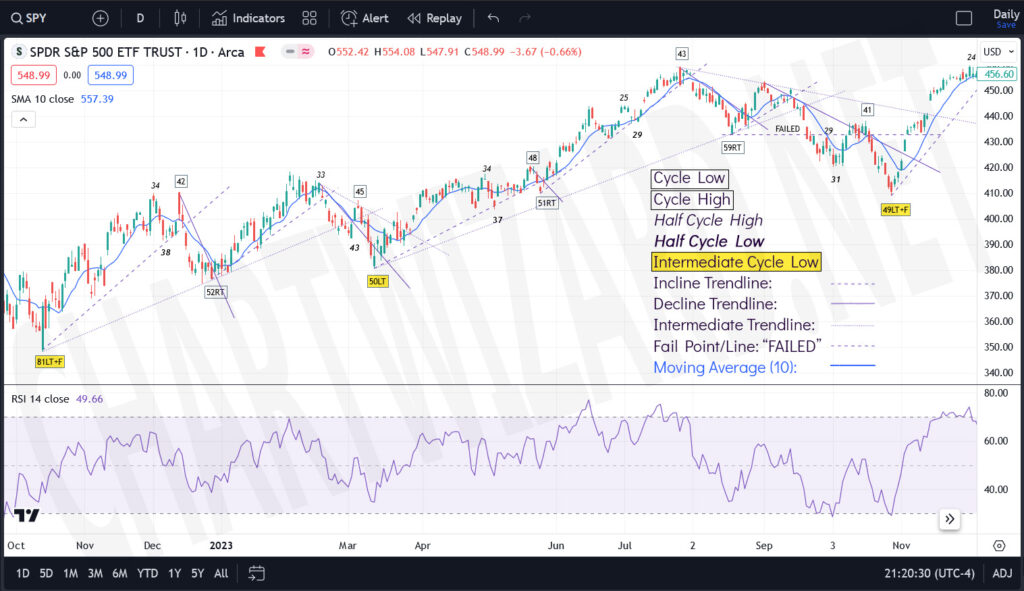Open the chart axis settings gear icon
Screen dimensions: 1024x591
click(x=998, y=545)
